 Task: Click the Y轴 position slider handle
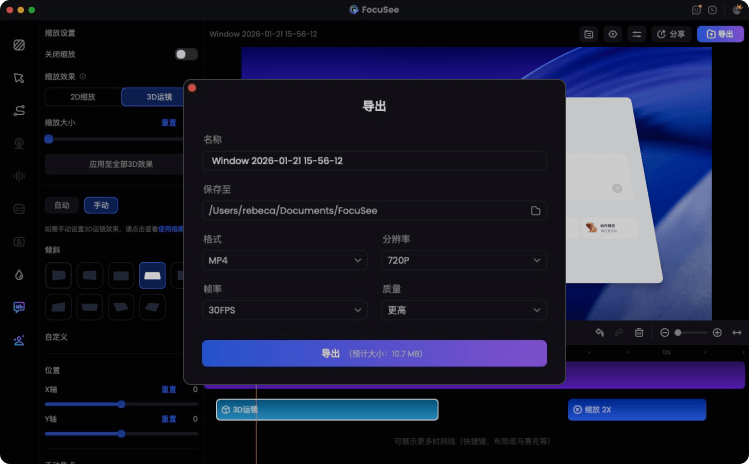[121, 434]
